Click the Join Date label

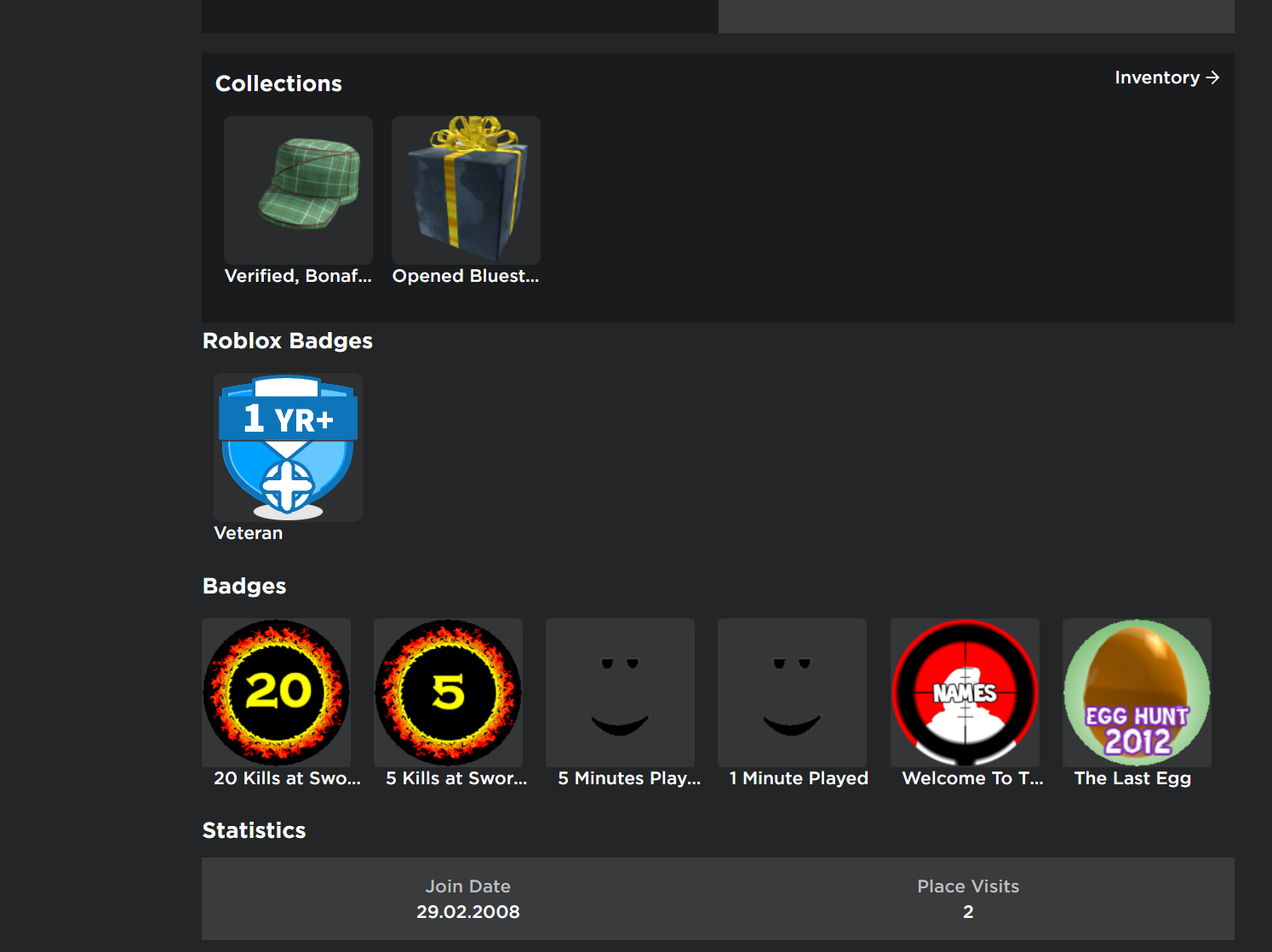coord(468,886)
